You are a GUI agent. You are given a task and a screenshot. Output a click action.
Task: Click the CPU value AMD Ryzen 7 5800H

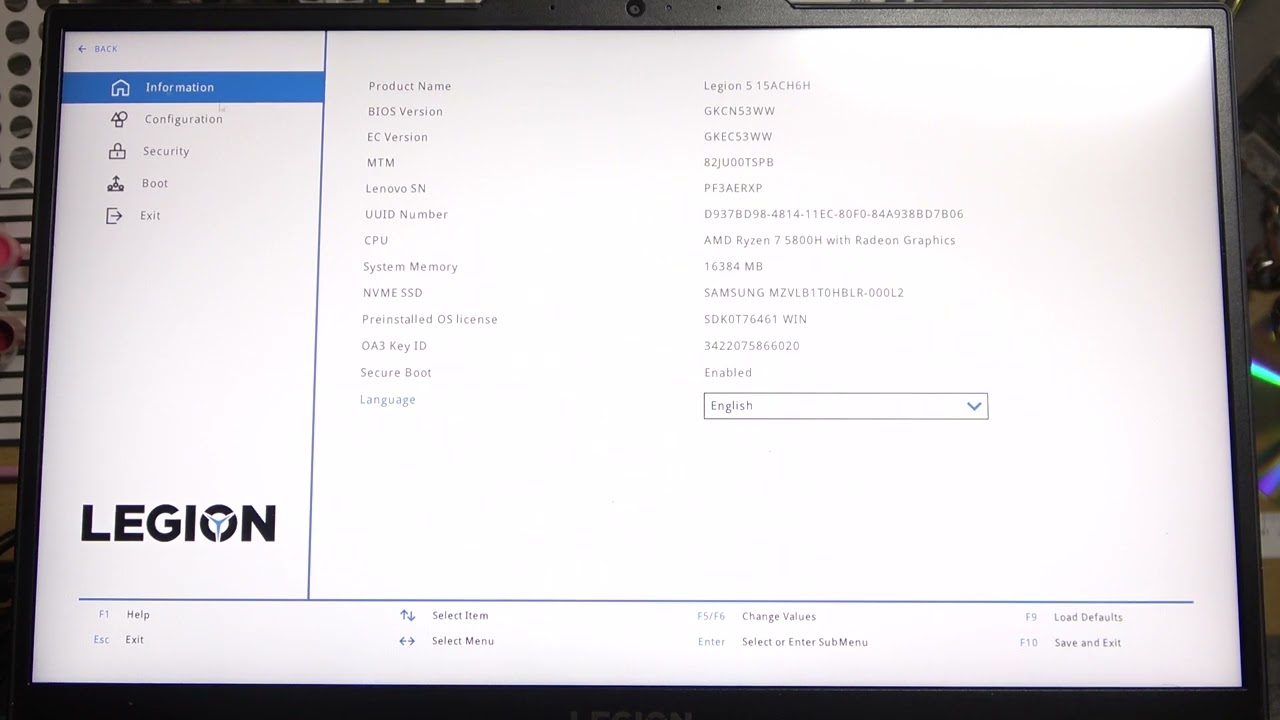click(x=830, y=240)
